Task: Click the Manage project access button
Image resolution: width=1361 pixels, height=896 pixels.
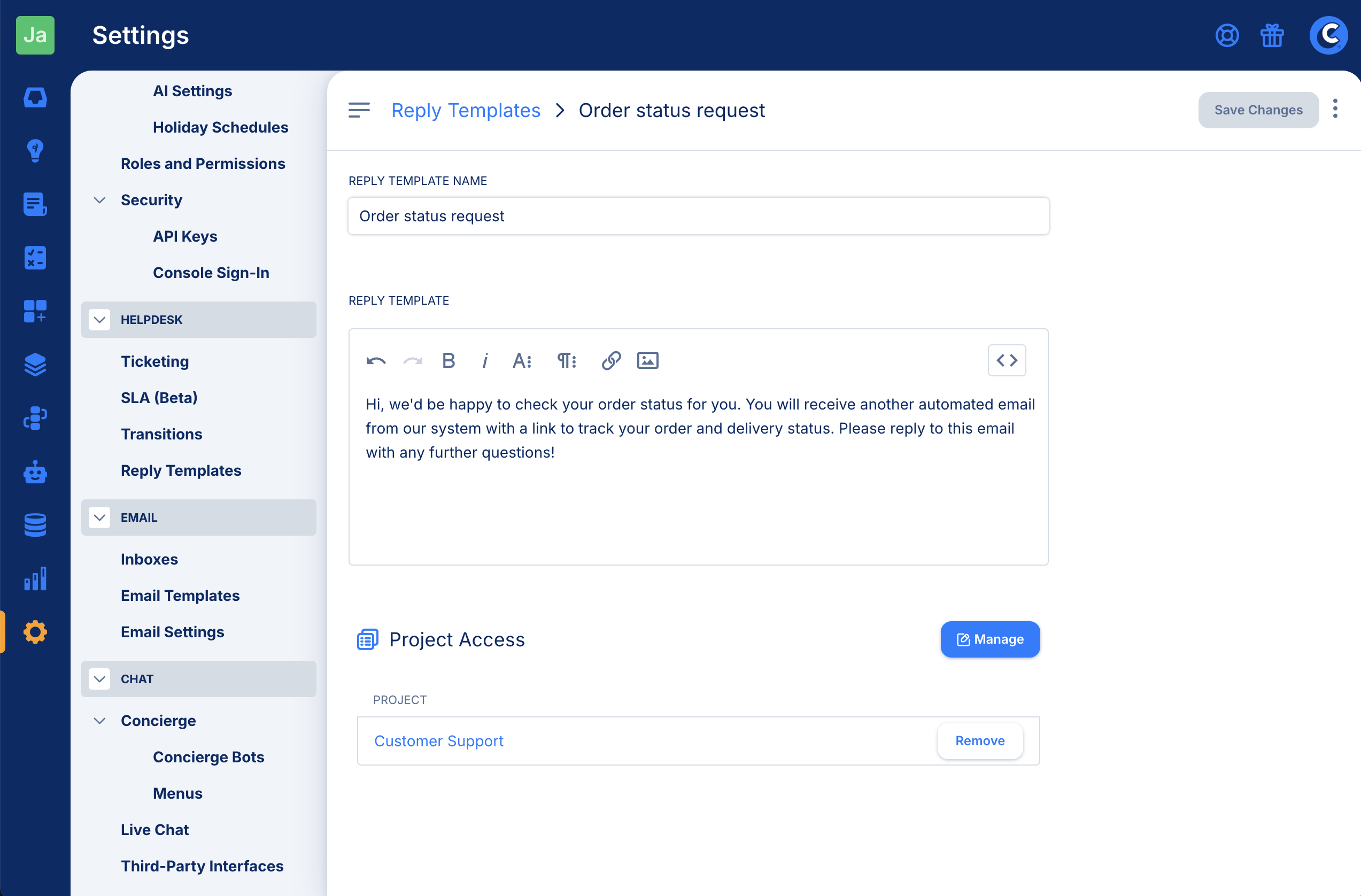Action: tap(990, 639)
